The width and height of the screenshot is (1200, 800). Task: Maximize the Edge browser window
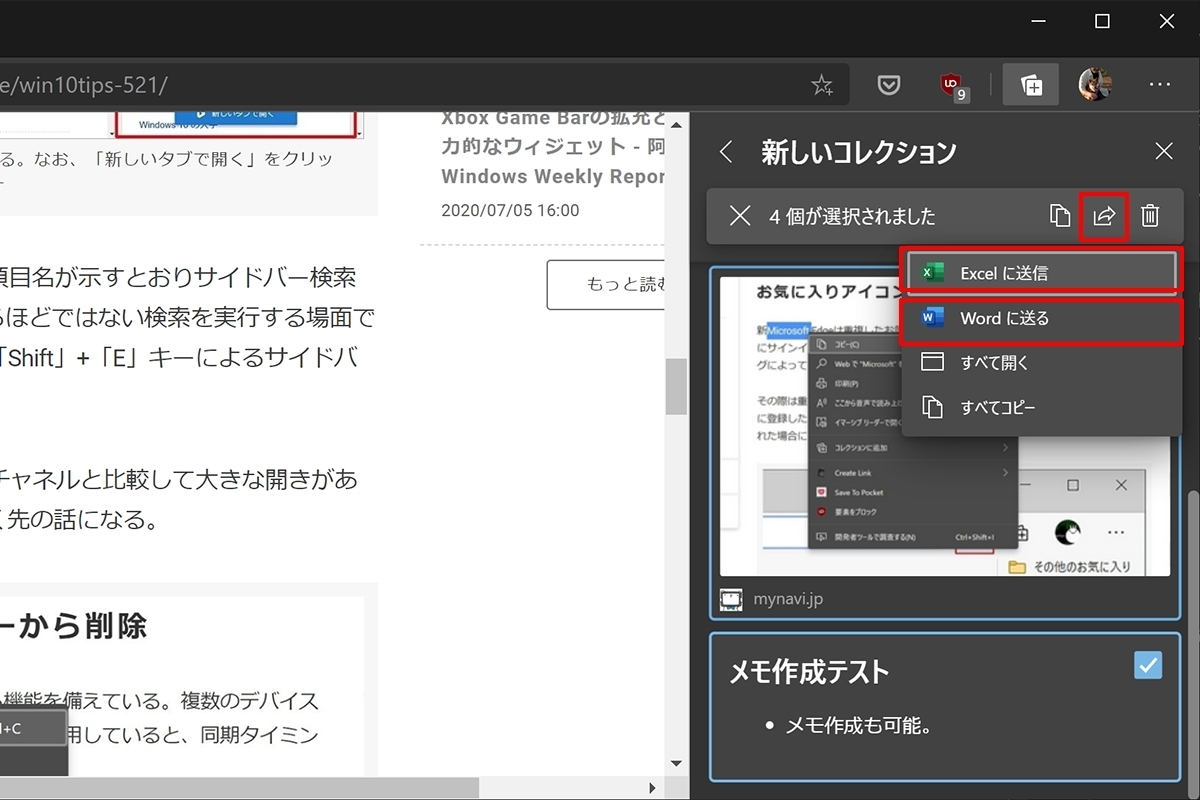[x=1102, y=21]
